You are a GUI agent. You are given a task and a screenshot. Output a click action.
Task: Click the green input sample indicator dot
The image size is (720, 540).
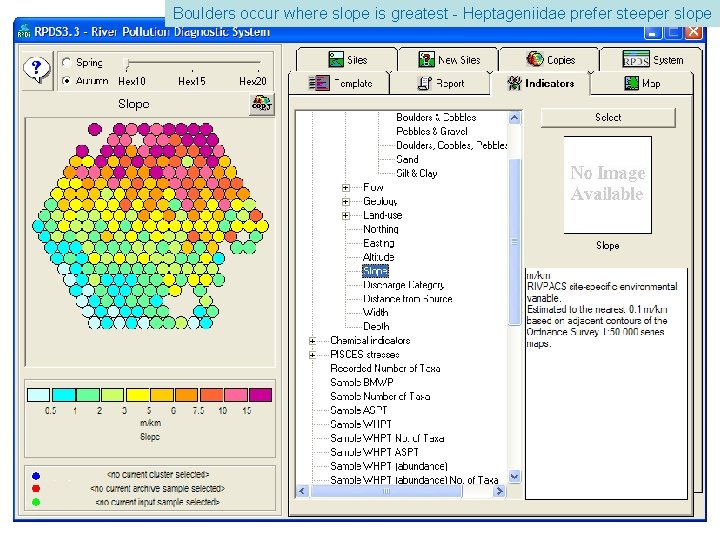[36, 502]
